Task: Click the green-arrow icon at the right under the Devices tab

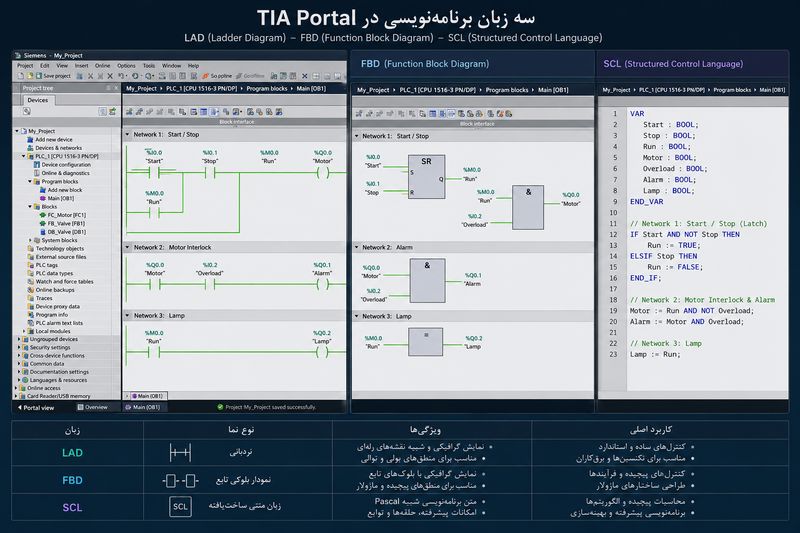Action: [112, 111]
